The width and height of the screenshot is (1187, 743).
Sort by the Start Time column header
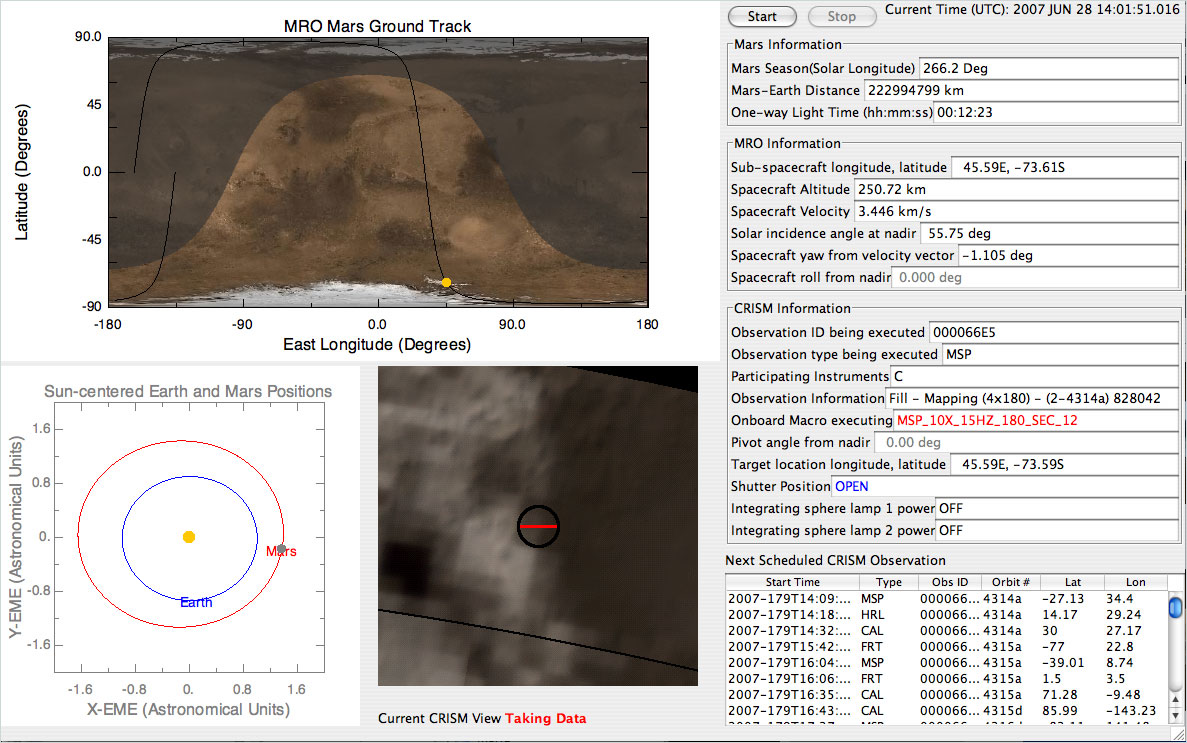(792, 582)
